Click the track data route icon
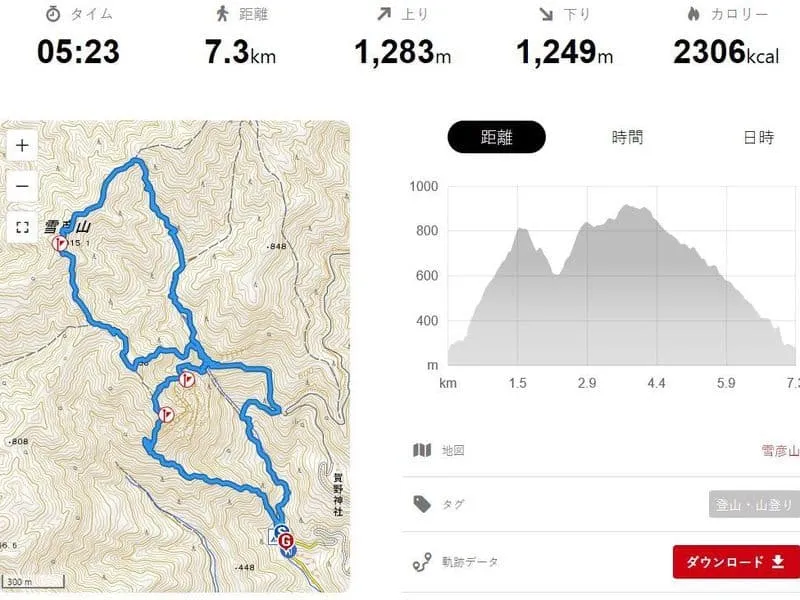The image size is (800, 600). click(x=421, y=561)
